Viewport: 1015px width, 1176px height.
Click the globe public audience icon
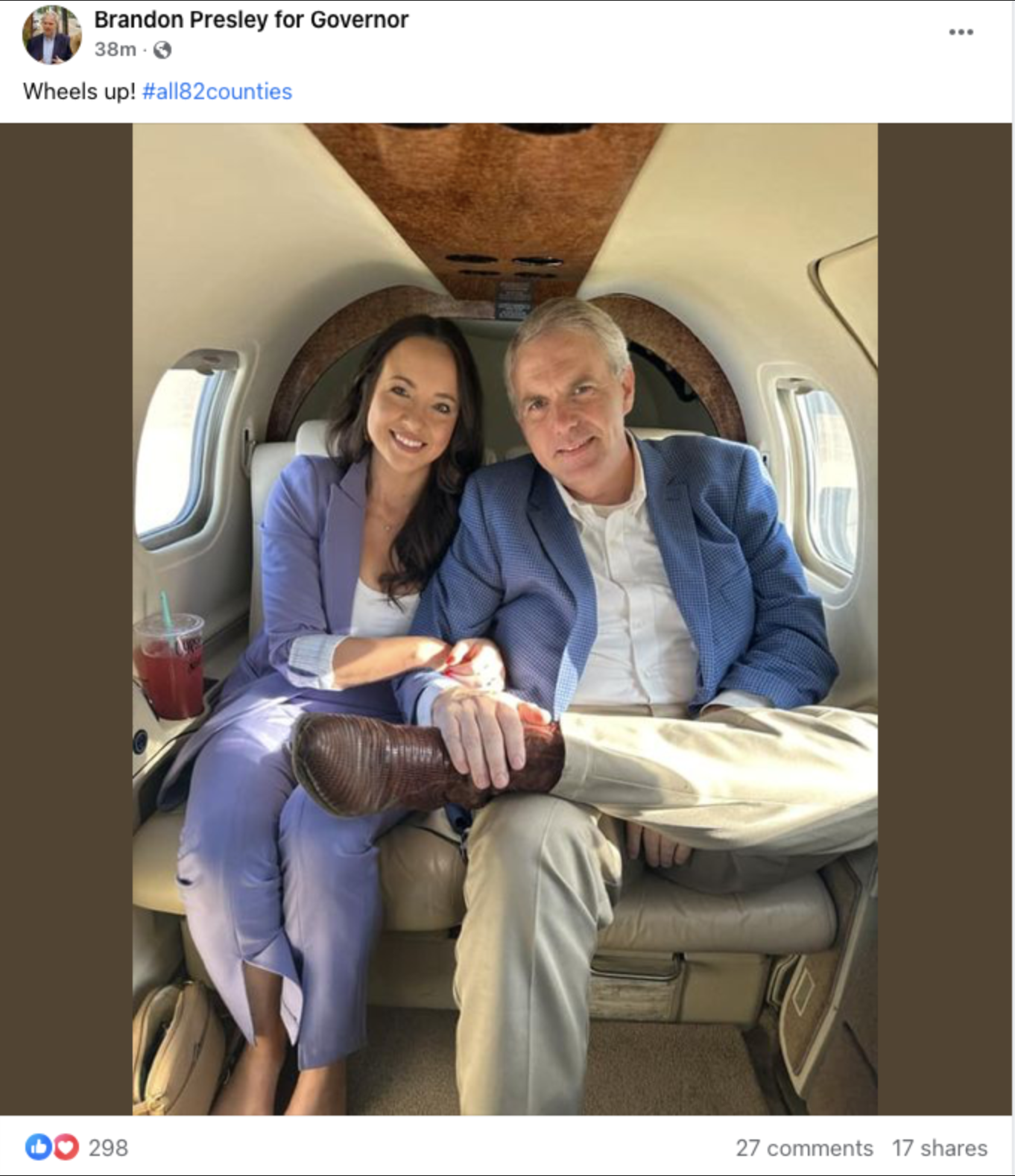pos(162,50)
